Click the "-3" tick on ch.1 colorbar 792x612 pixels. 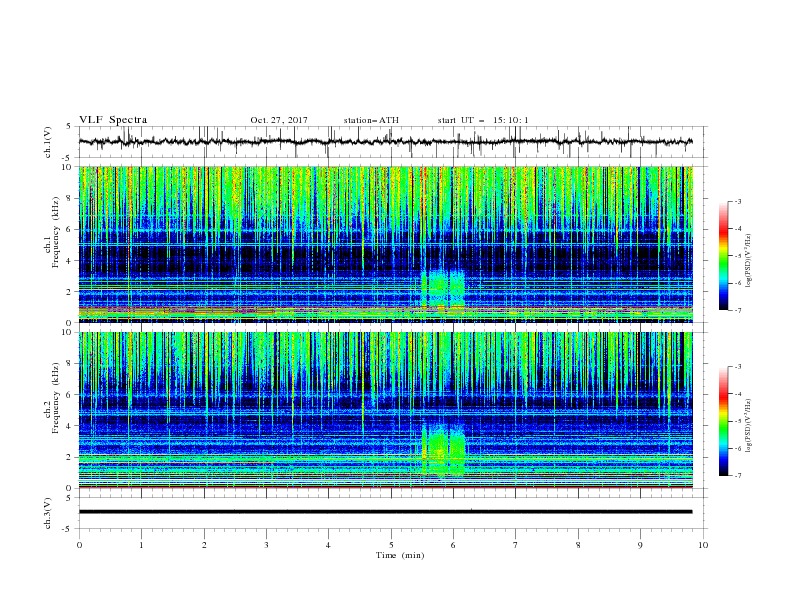pyautogui.click(x=737, y=201)
